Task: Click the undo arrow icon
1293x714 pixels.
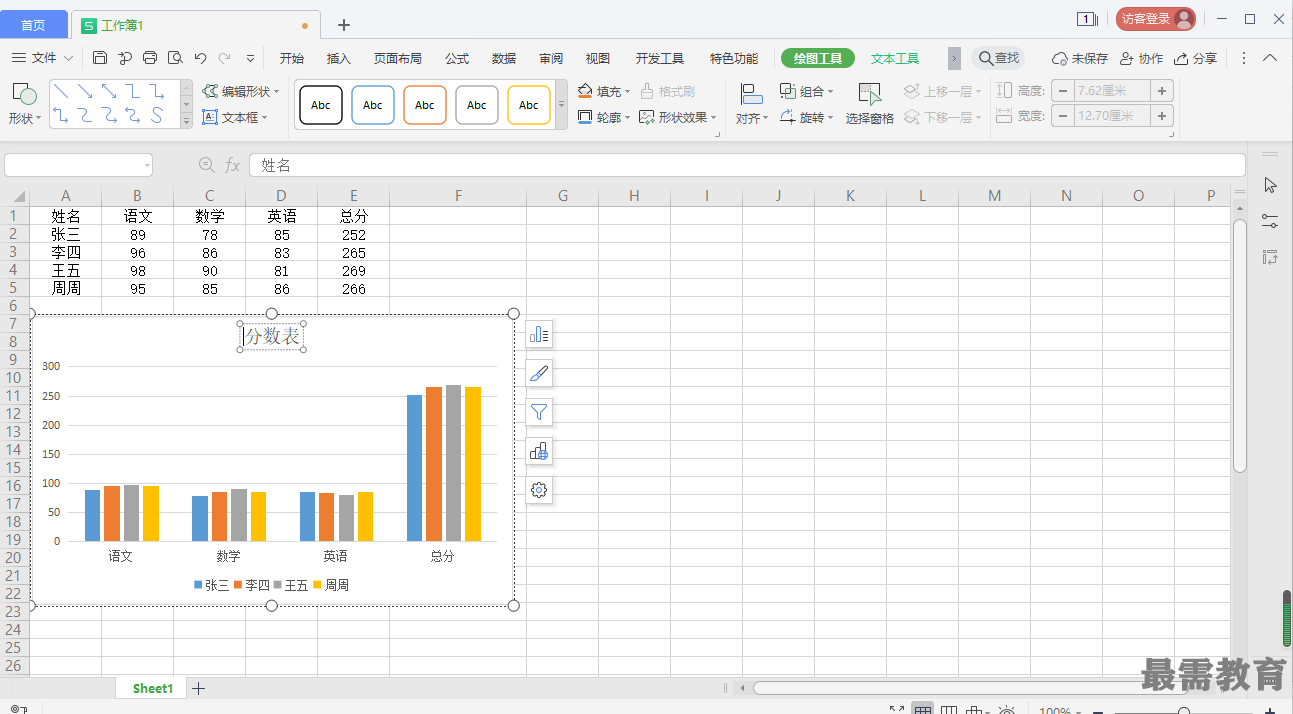Action: point(200,58)
